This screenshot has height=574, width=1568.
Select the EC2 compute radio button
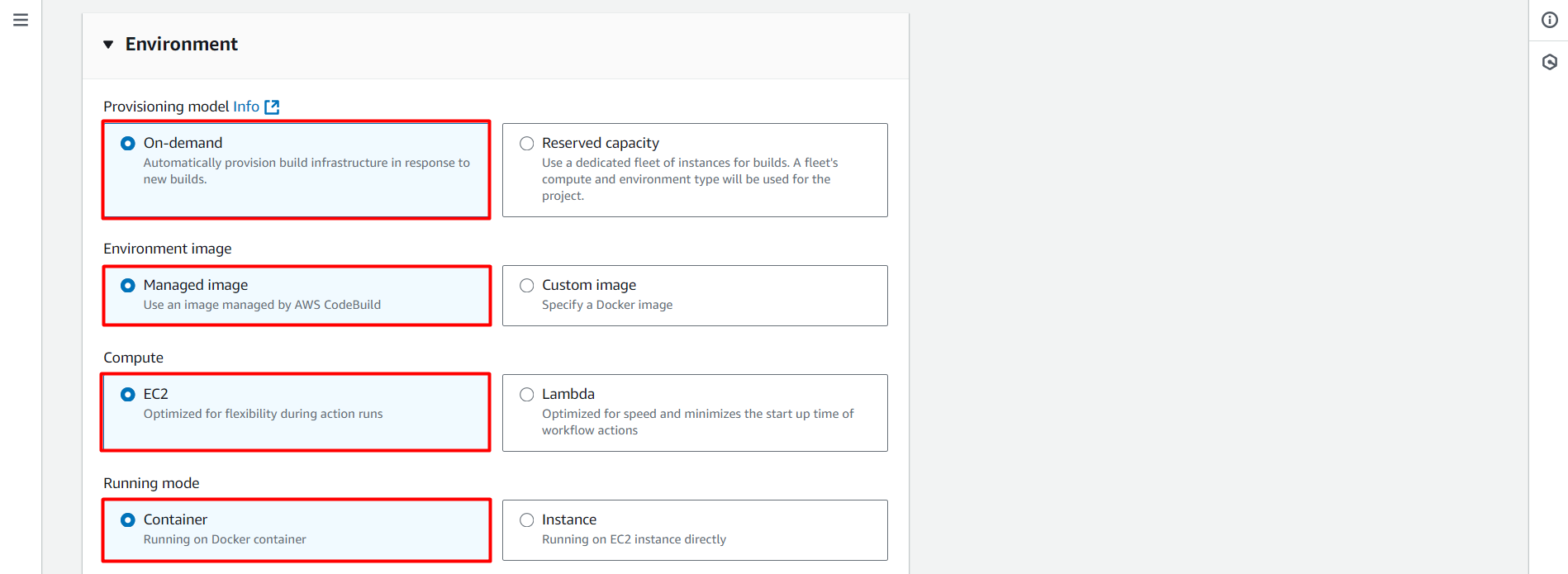[x=127, y=394]
